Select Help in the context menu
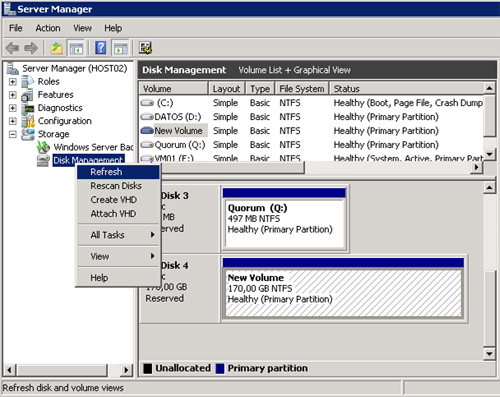This screenshot has width=500, height=397. (119, 278)
